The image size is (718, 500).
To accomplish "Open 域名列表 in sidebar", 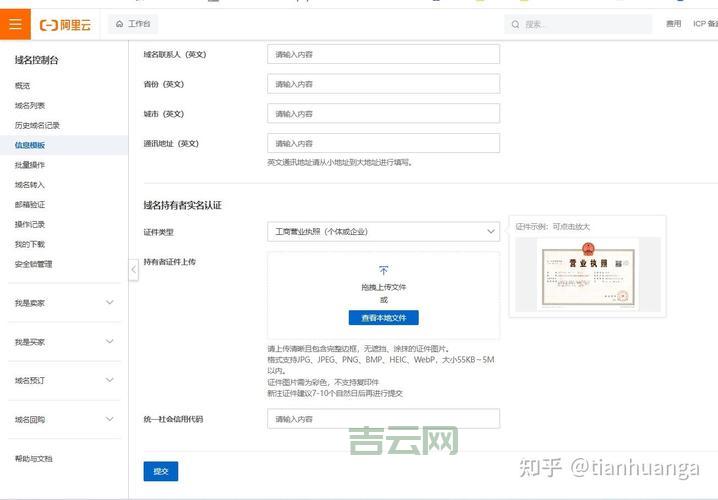I will 30,105.
